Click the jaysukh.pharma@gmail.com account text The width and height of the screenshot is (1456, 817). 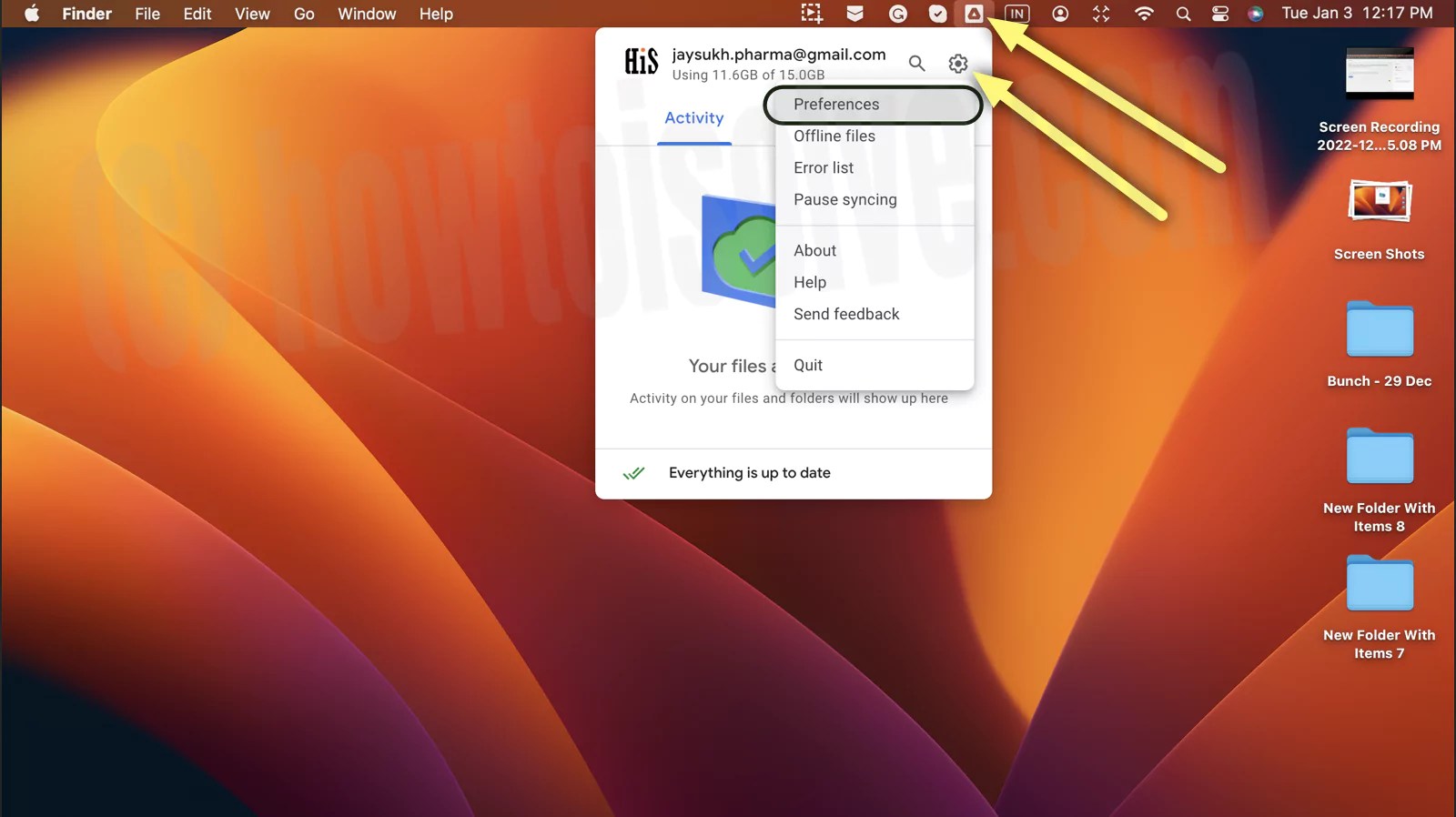[779, 55]
